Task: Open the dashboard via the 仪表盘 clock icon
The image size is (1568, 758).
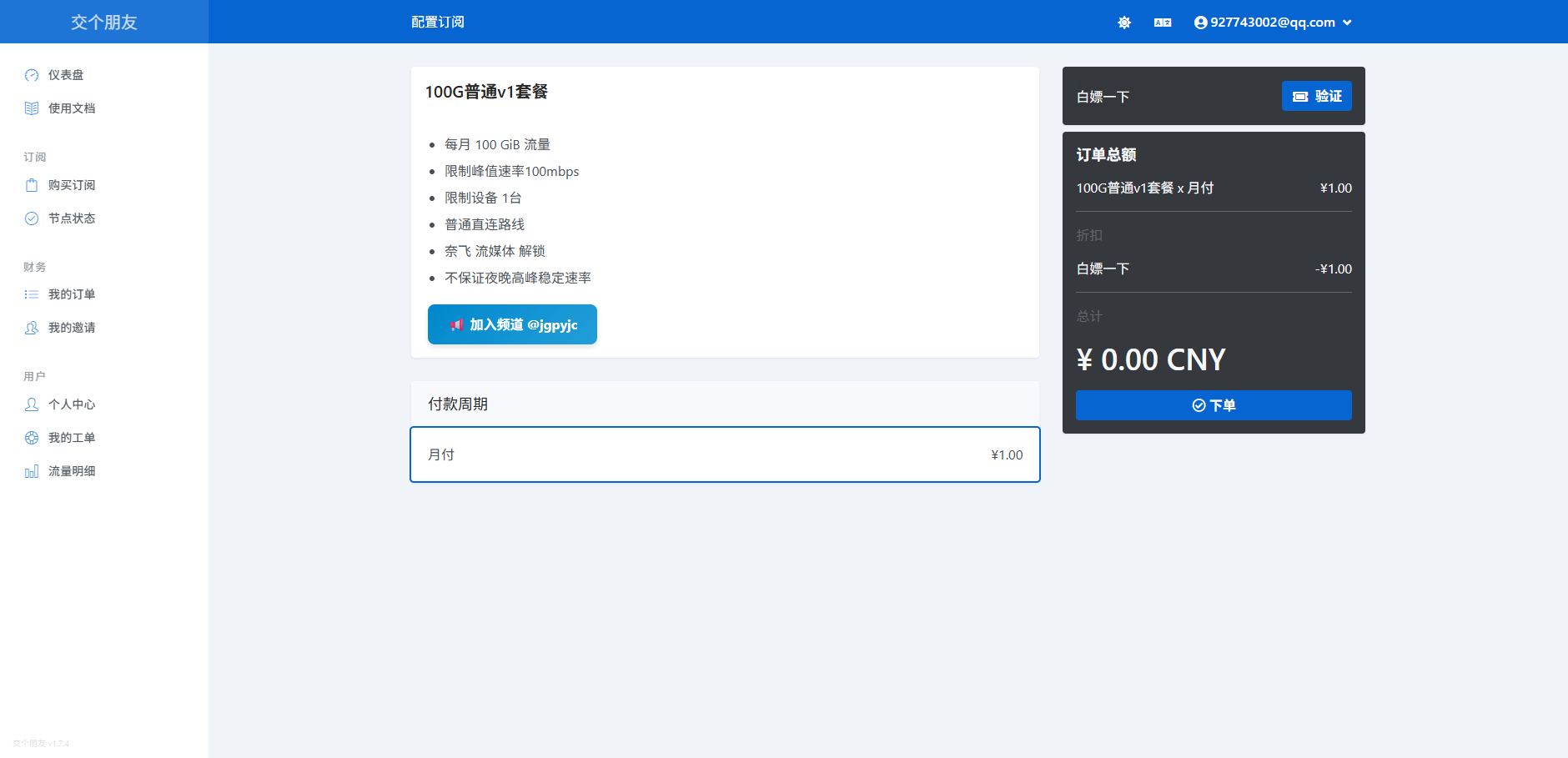Action: (x=32, y=74)
